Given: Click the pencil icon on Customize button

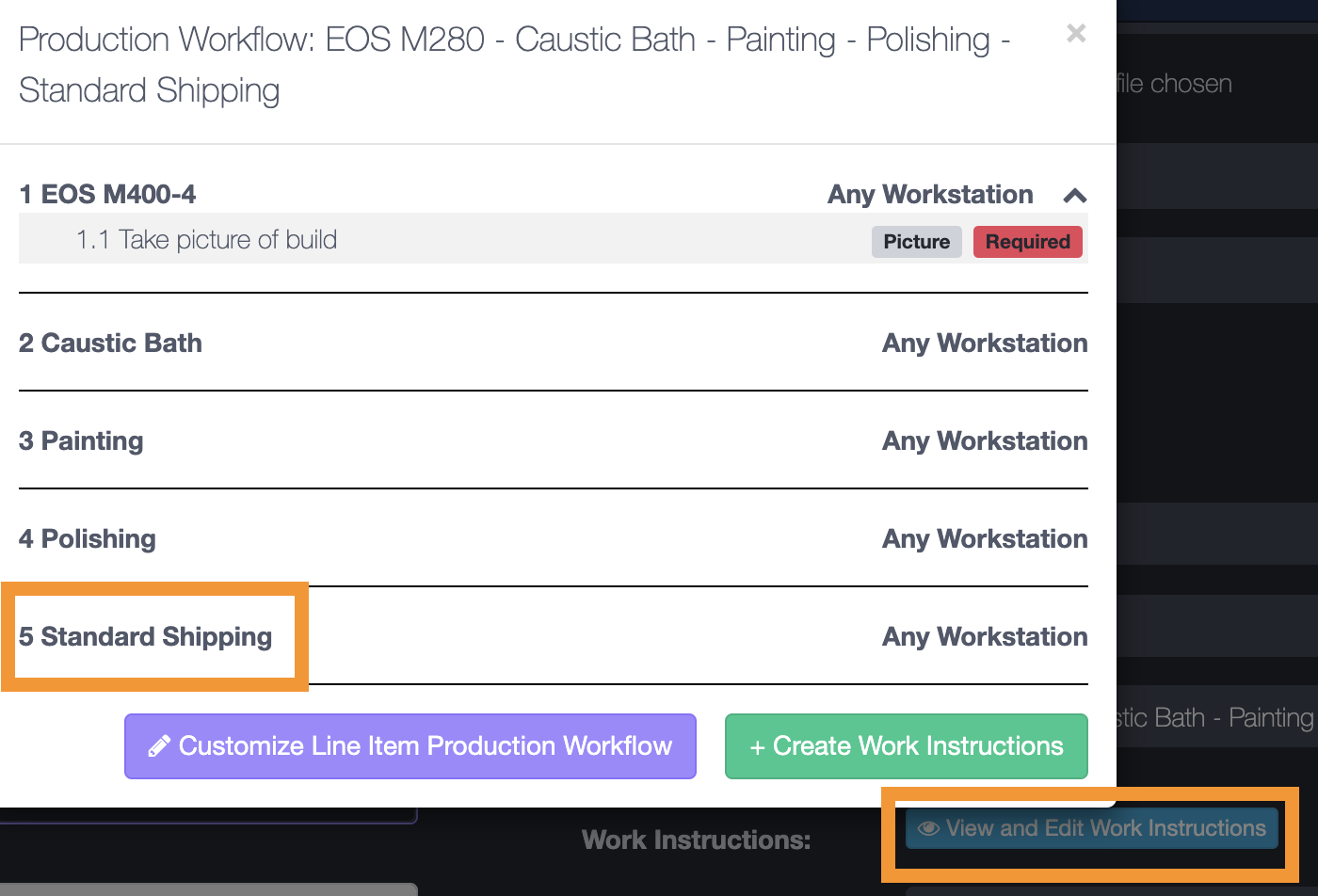Looking at the screenshot, I should tap(159, 746).
